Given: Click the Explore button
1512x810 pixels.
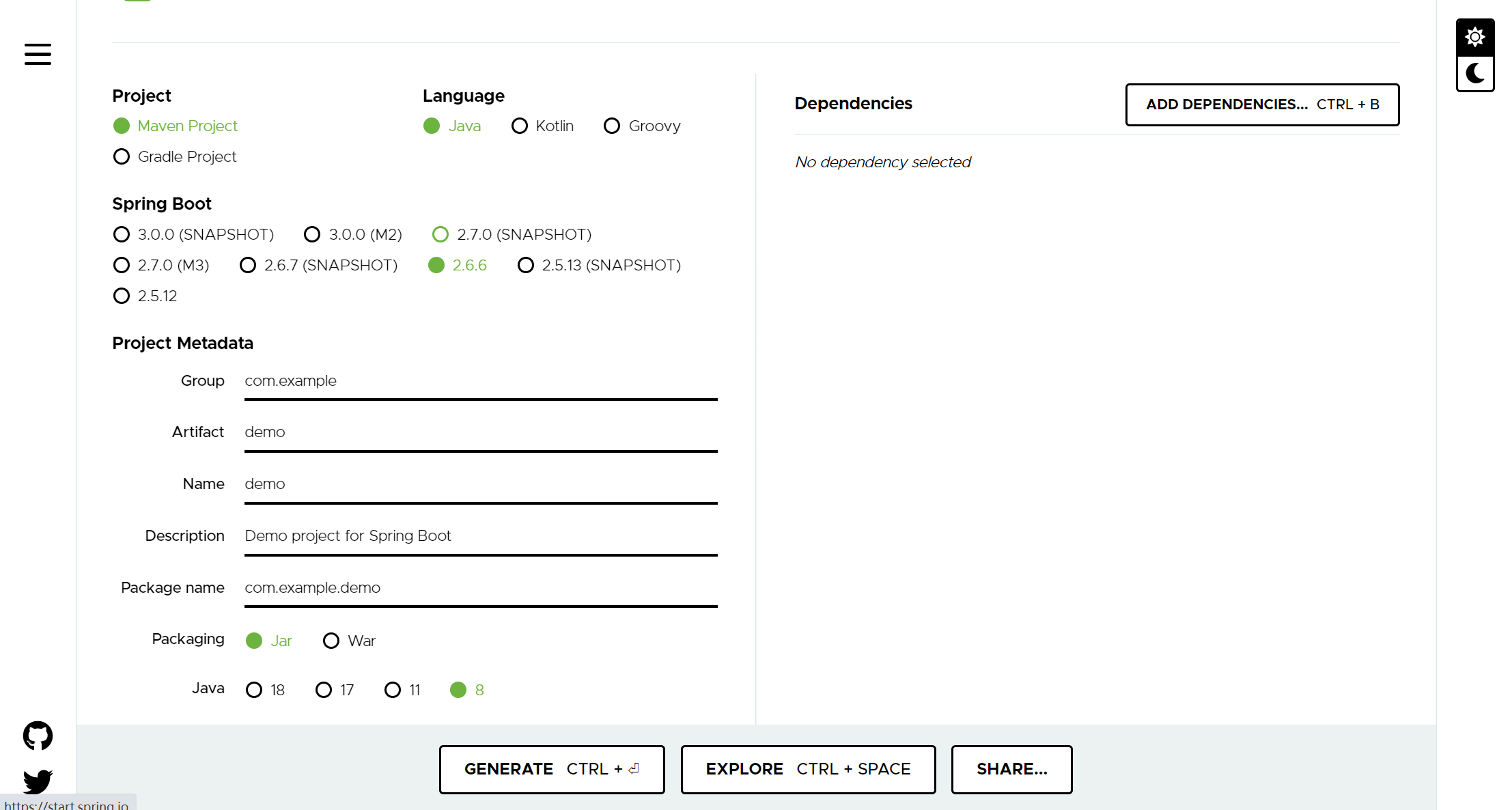Looking at the screenshot, I should click(x=808, y=769).
